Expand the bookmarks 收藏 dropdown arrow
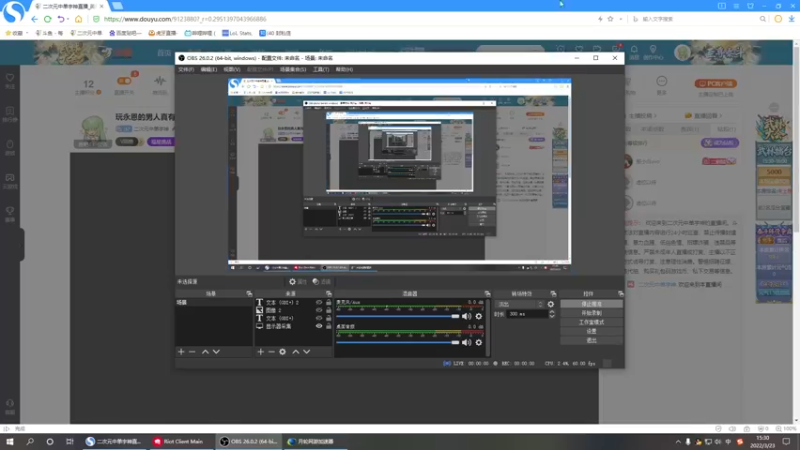Viewport: 800px width, 450px height. point(27,33)
